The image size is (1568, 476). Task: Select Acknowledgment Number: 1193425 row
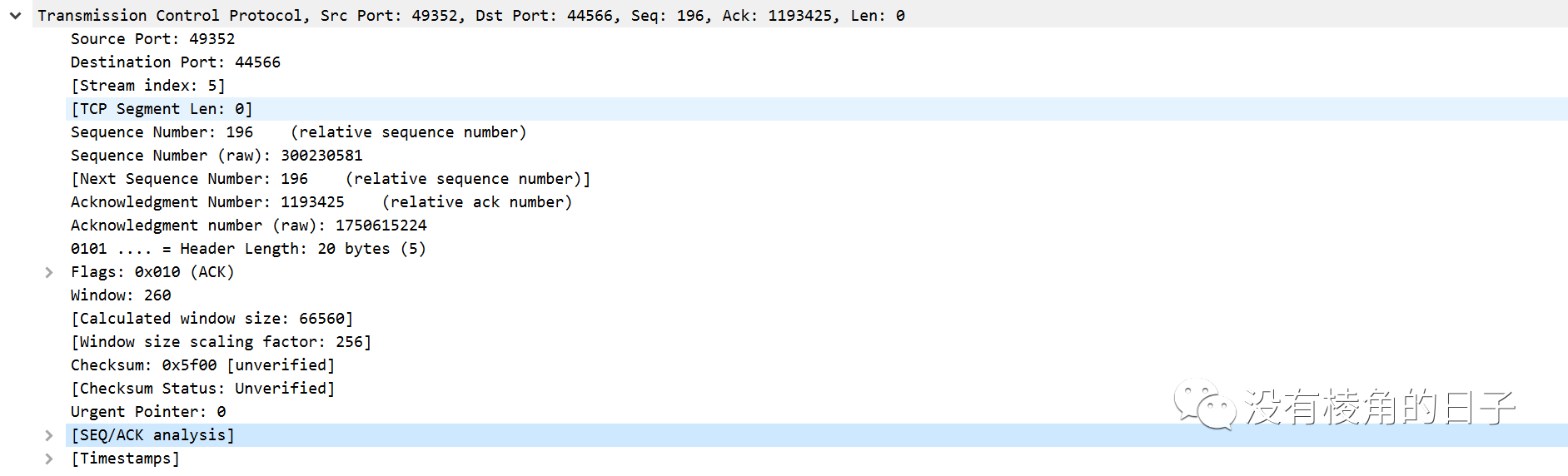click(321, 202)
